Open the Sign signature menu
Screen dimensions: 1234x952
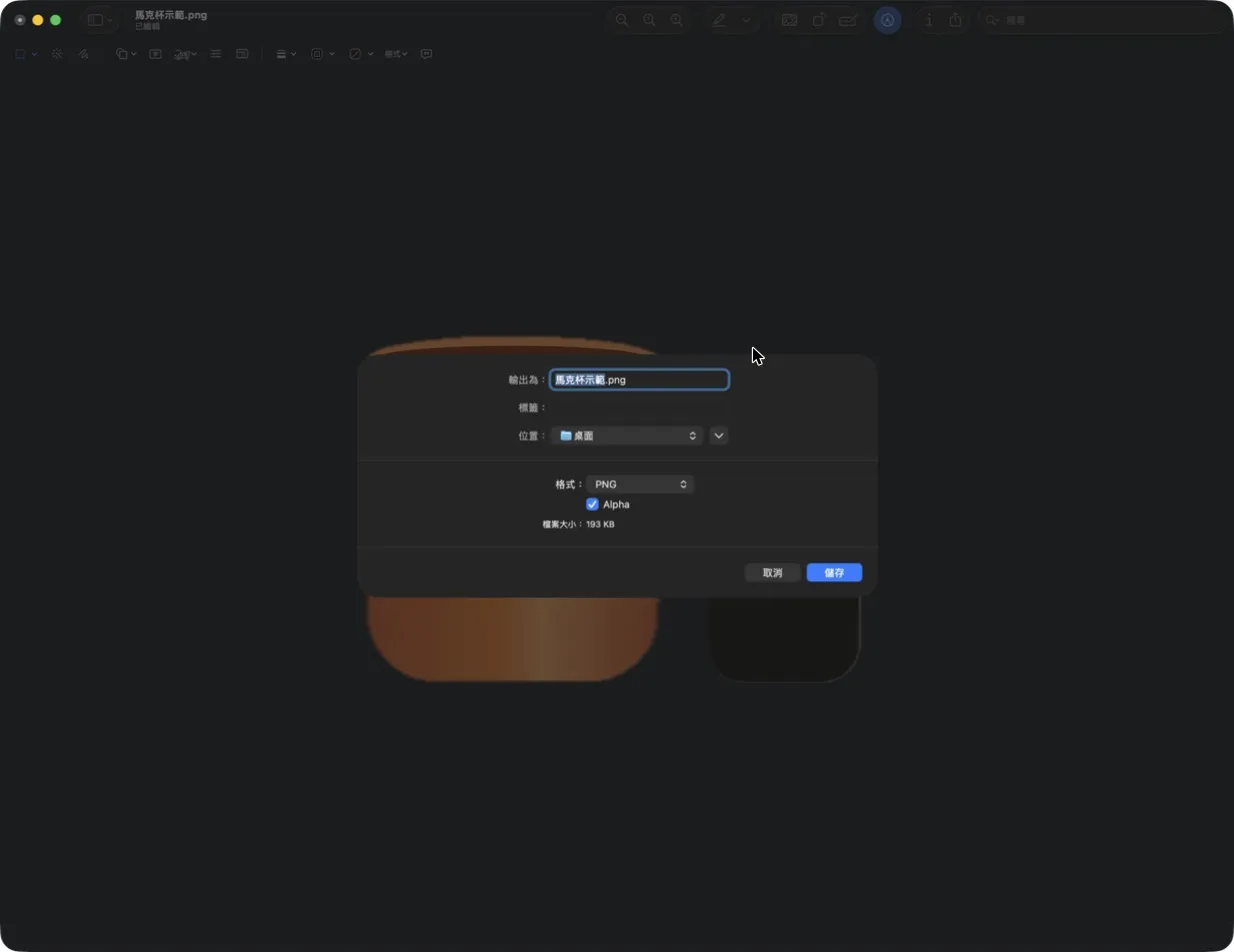pos(185,54)
